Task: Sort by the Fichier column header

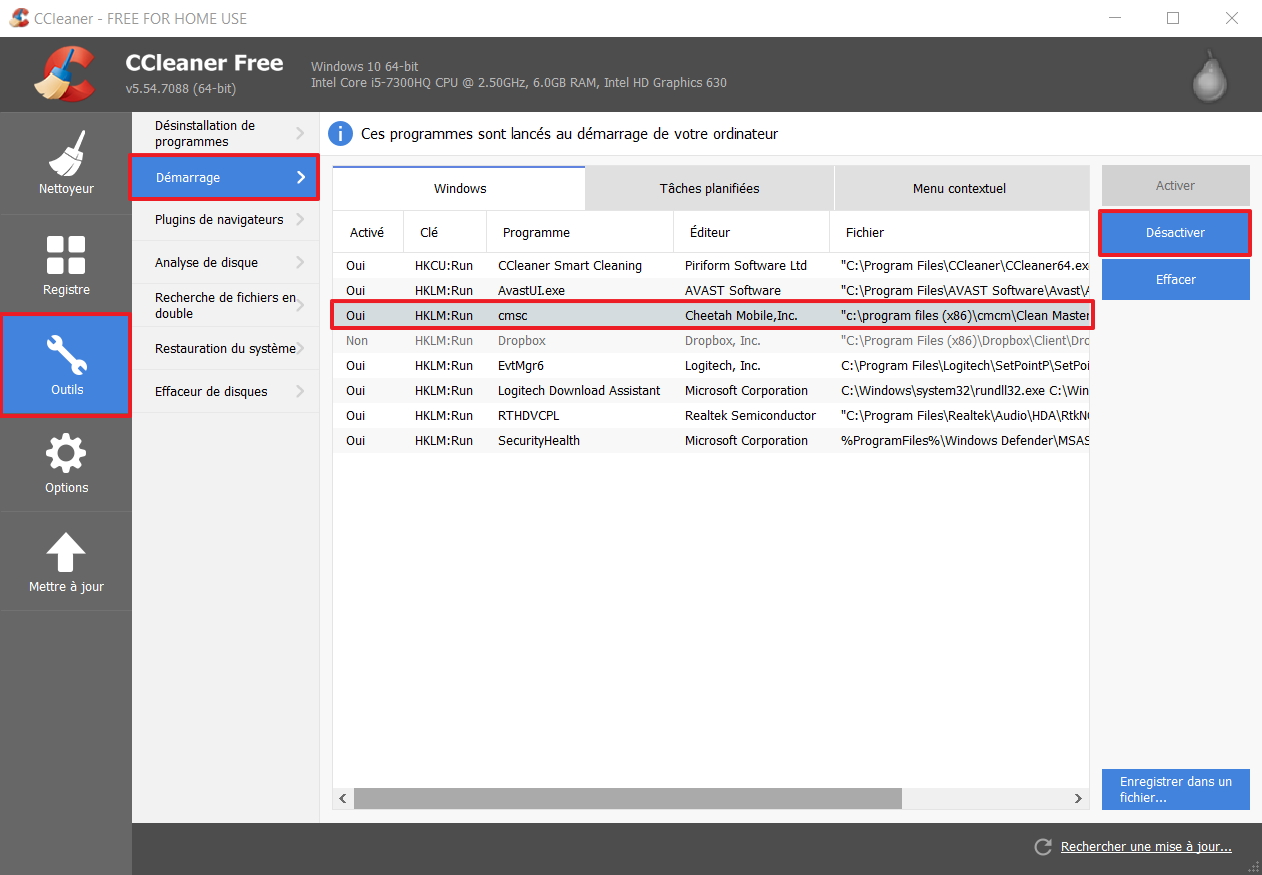Action: point(959,232)
